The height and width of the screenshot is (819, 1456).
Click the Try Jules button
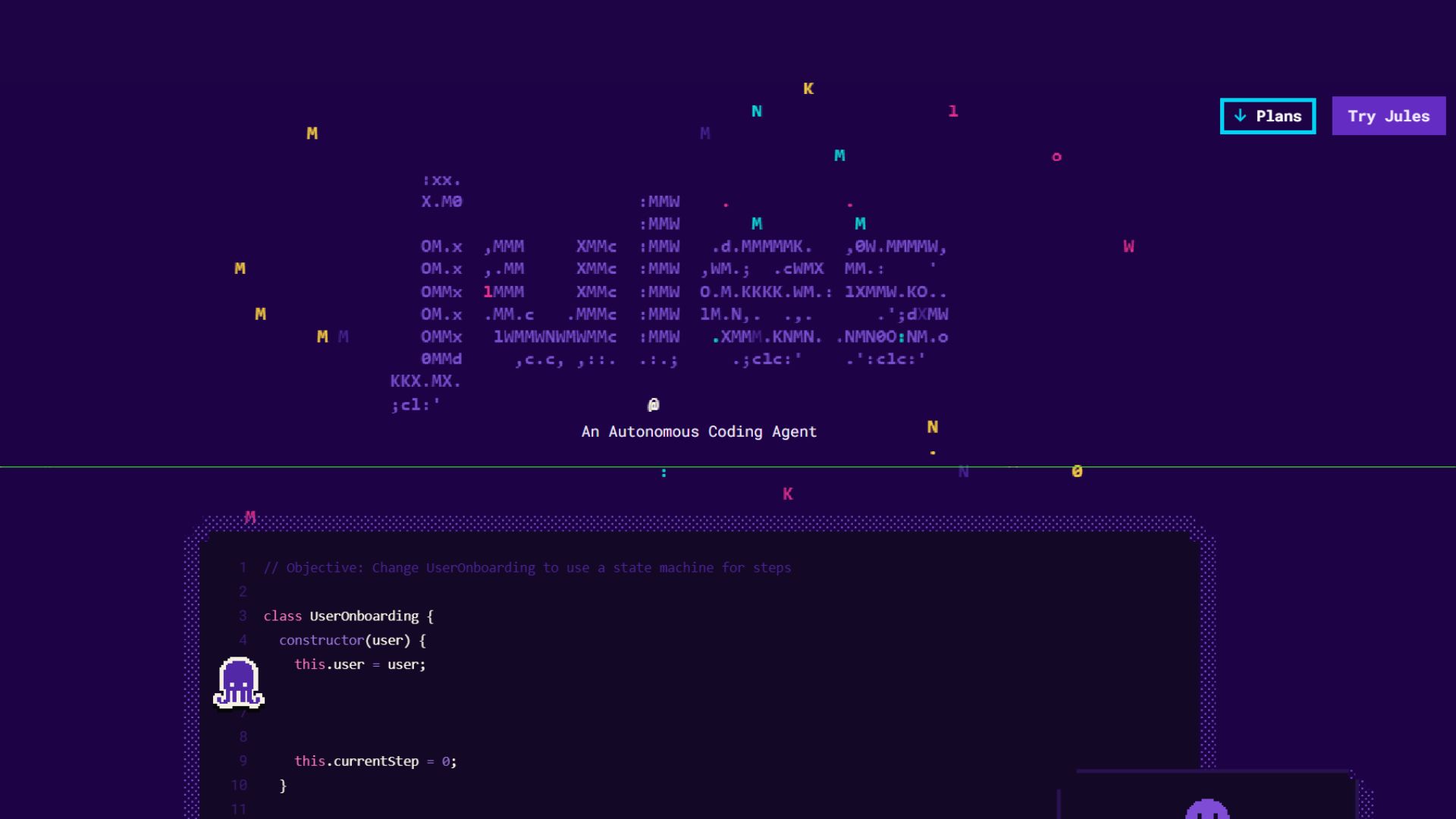pos(1388,116)
